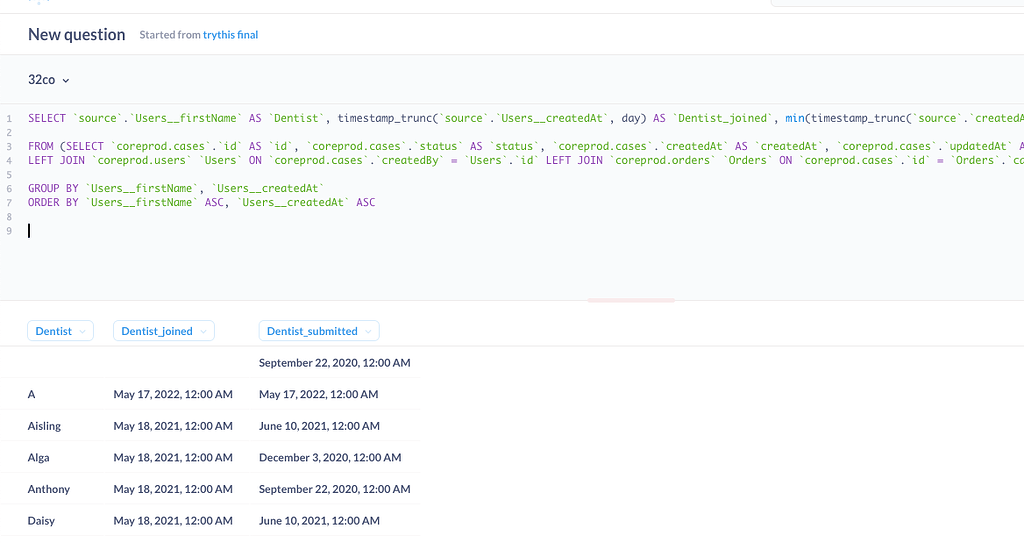Open the Dentist_joined column header menu
The height and width of the screenshot is (543, 1024).
tap(163, 331)
